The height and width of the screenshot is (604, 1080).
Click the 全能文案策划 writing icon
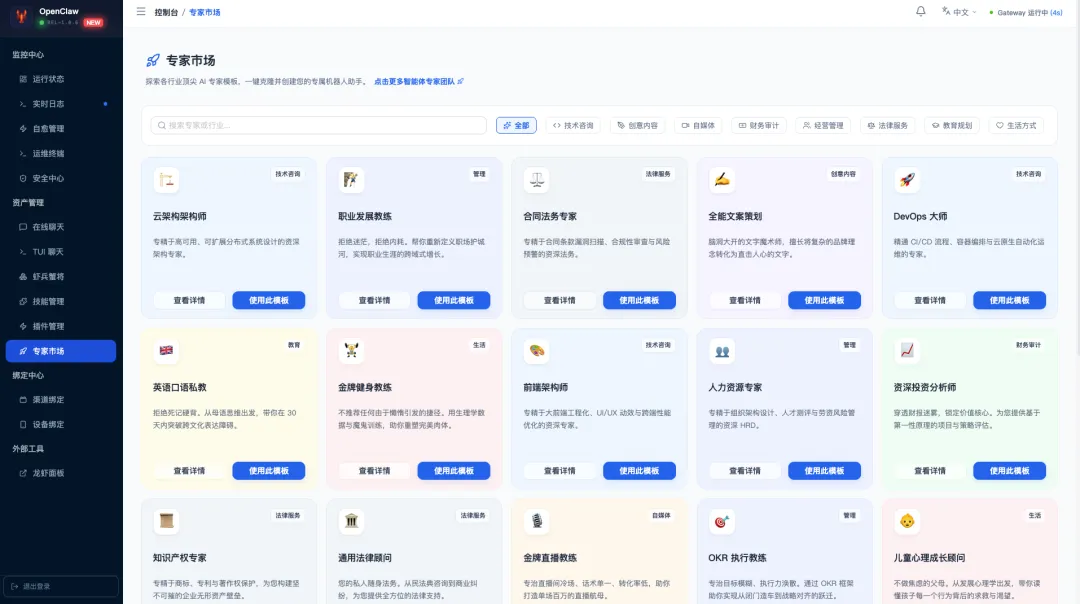tap(722, 180)
